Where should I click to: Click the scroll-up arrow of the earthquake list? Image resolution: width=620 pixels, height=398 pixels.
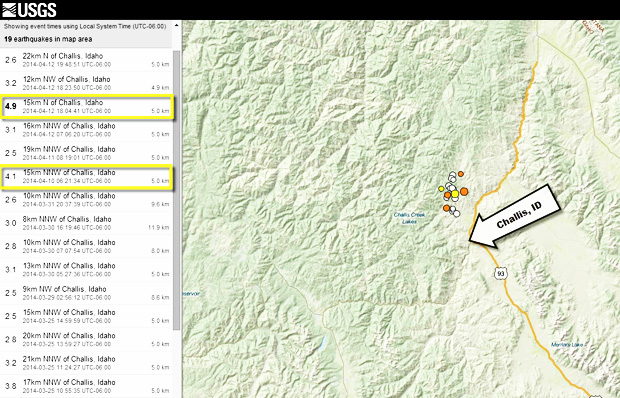pyautogui.click(x=176, y=26)
